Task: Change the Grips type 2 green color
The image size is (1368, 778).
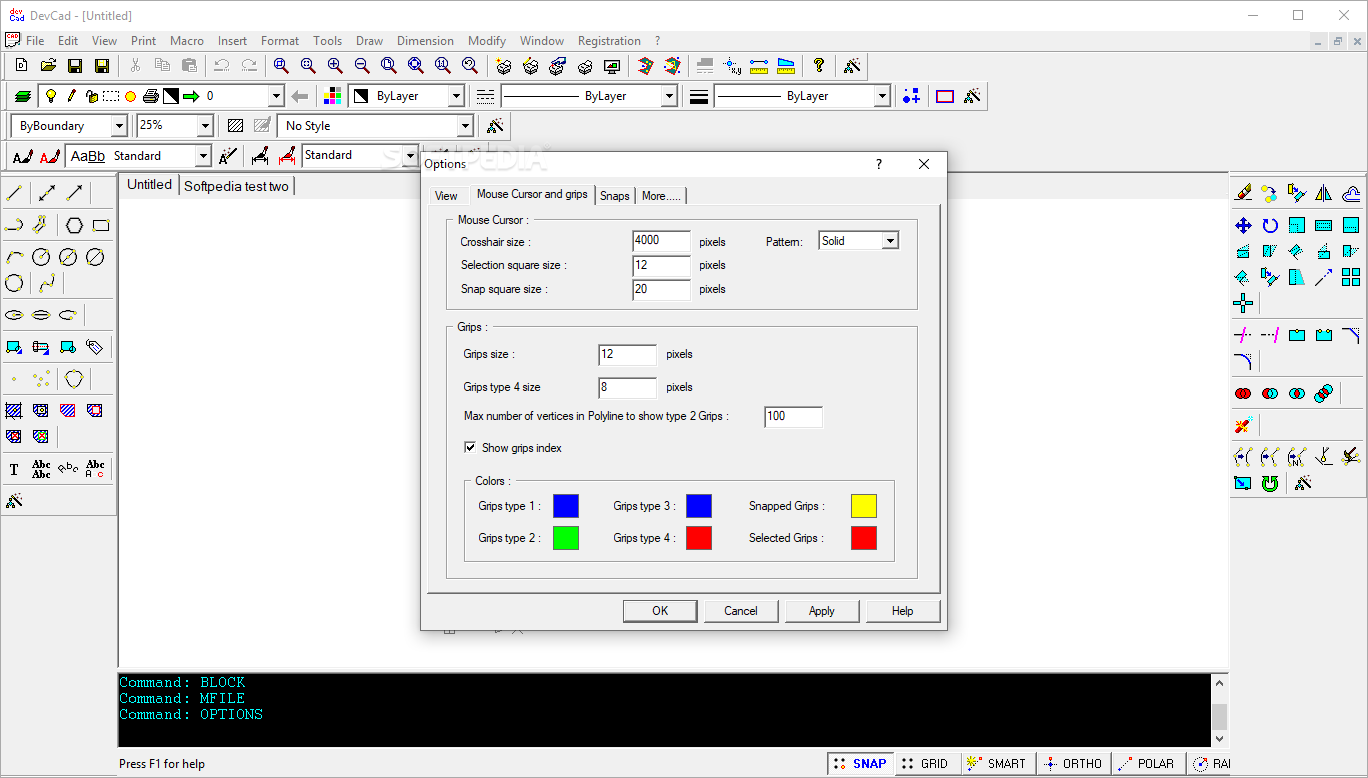Action: point(566,538)
